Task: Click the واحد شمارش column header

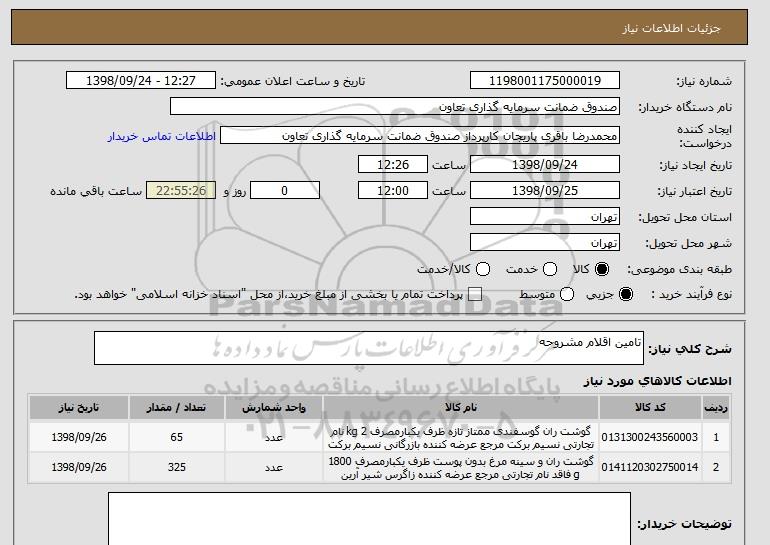Action: pyautogui.click(x=274, y=408)
